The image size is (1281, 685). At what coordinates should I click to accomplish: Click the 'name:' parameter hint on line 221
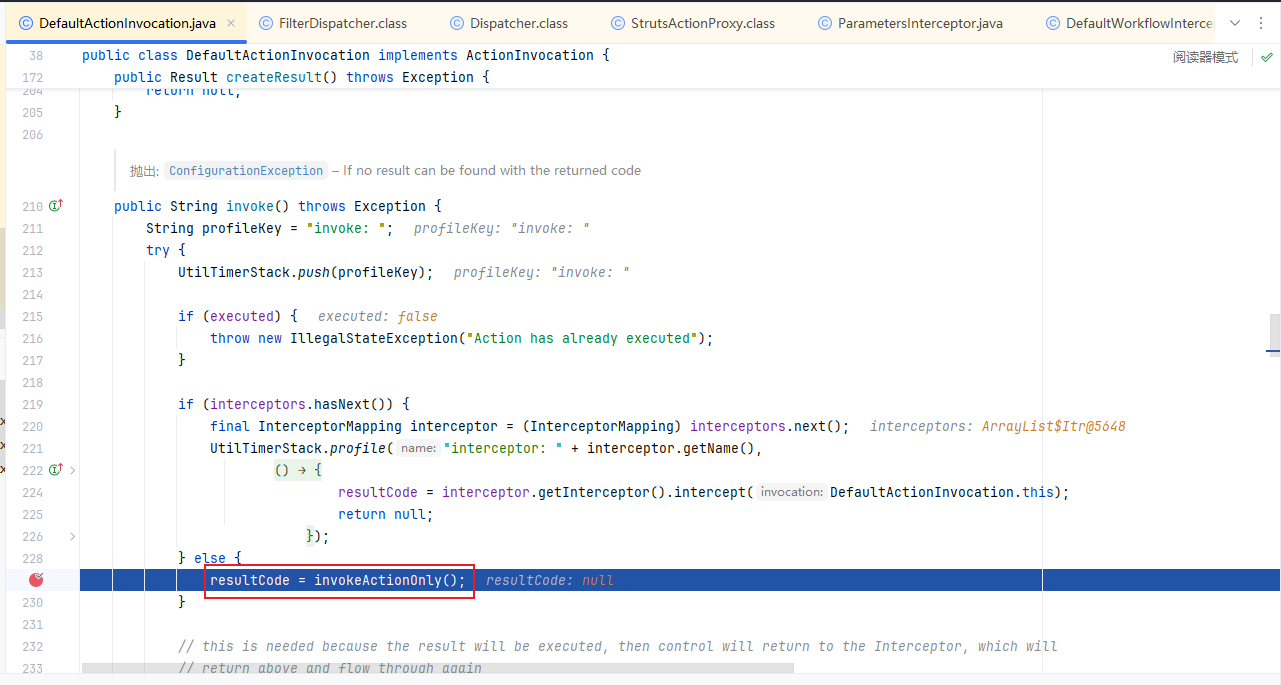tap(419, 448)
